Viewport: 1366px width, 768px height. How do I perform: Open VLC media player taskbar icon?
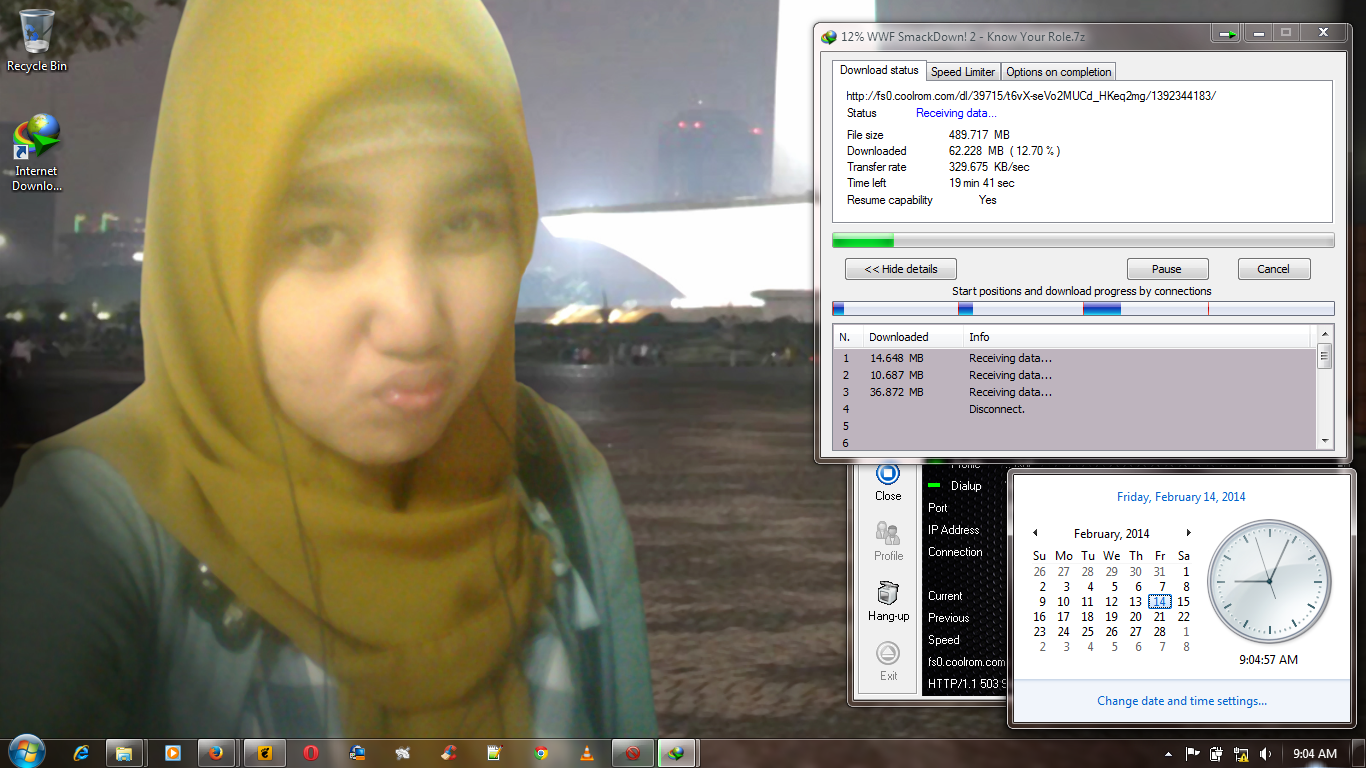click(587, 753)
